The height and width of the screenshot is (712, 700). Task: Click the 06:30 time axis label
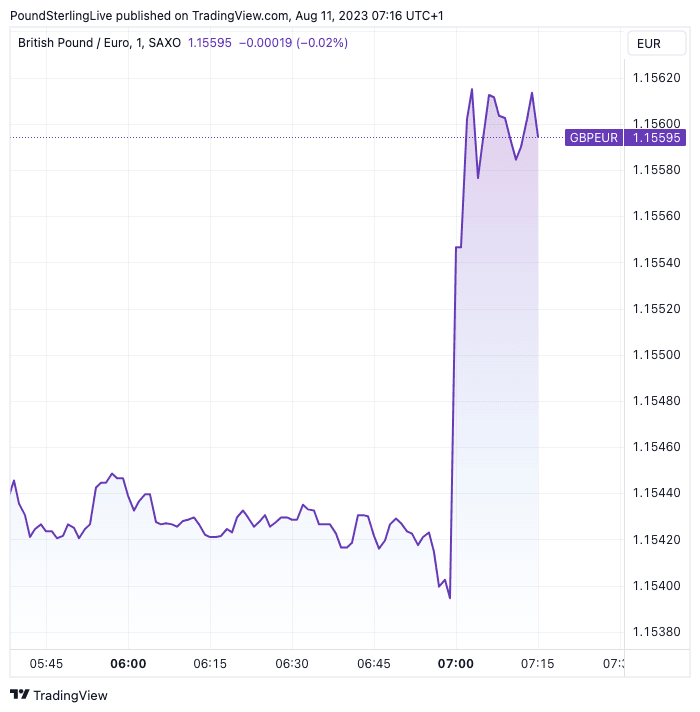pos(292,663)
